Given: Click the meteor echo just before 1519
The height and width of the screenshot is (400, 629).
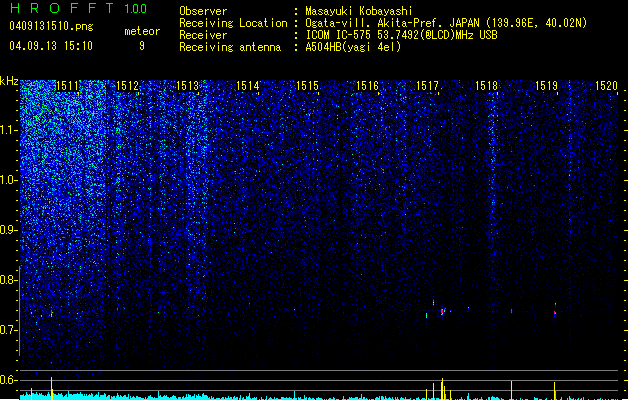Looking at the screenshot, I should point(555,312).
